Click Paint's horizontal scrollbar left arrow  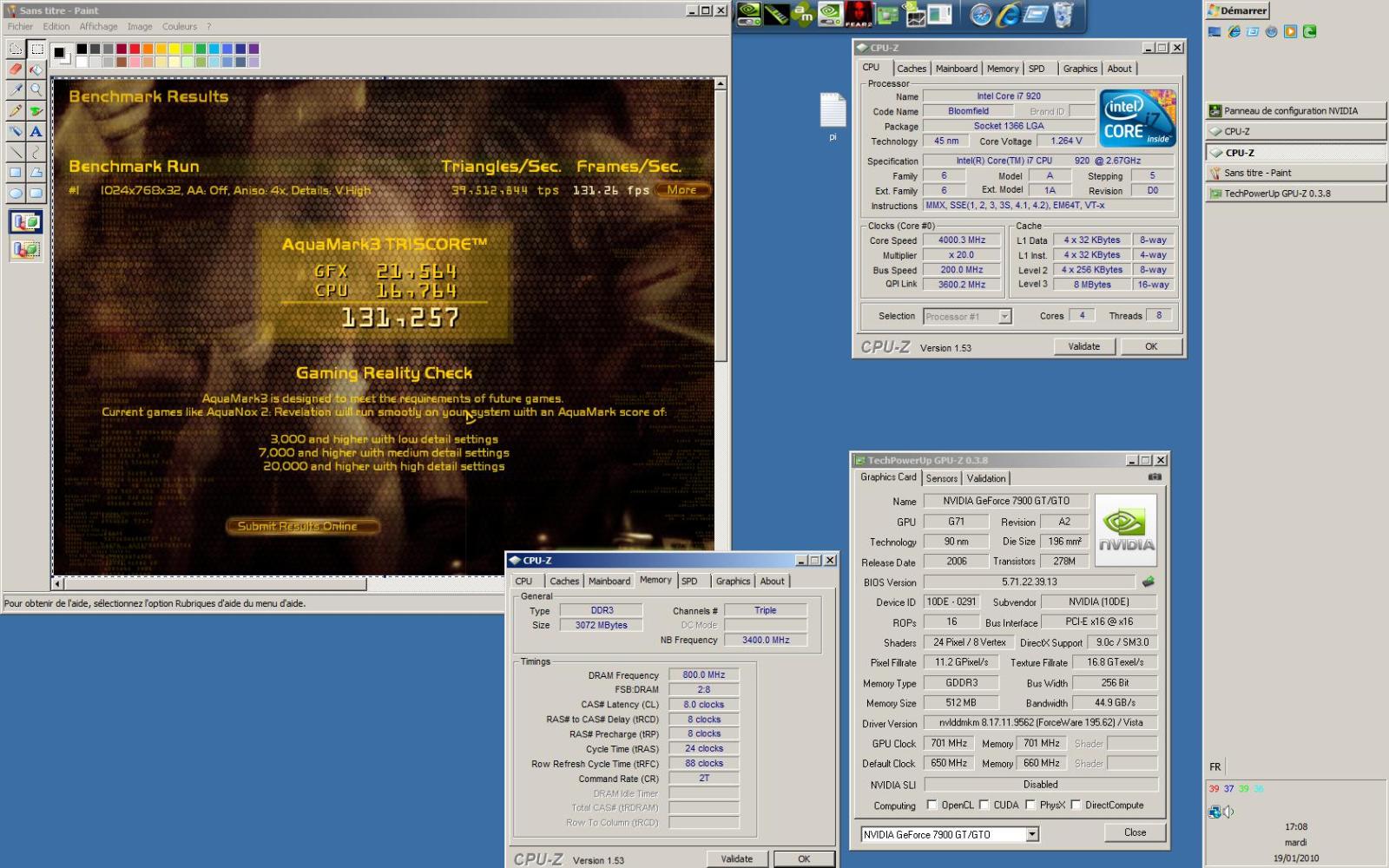pos(58,584)
